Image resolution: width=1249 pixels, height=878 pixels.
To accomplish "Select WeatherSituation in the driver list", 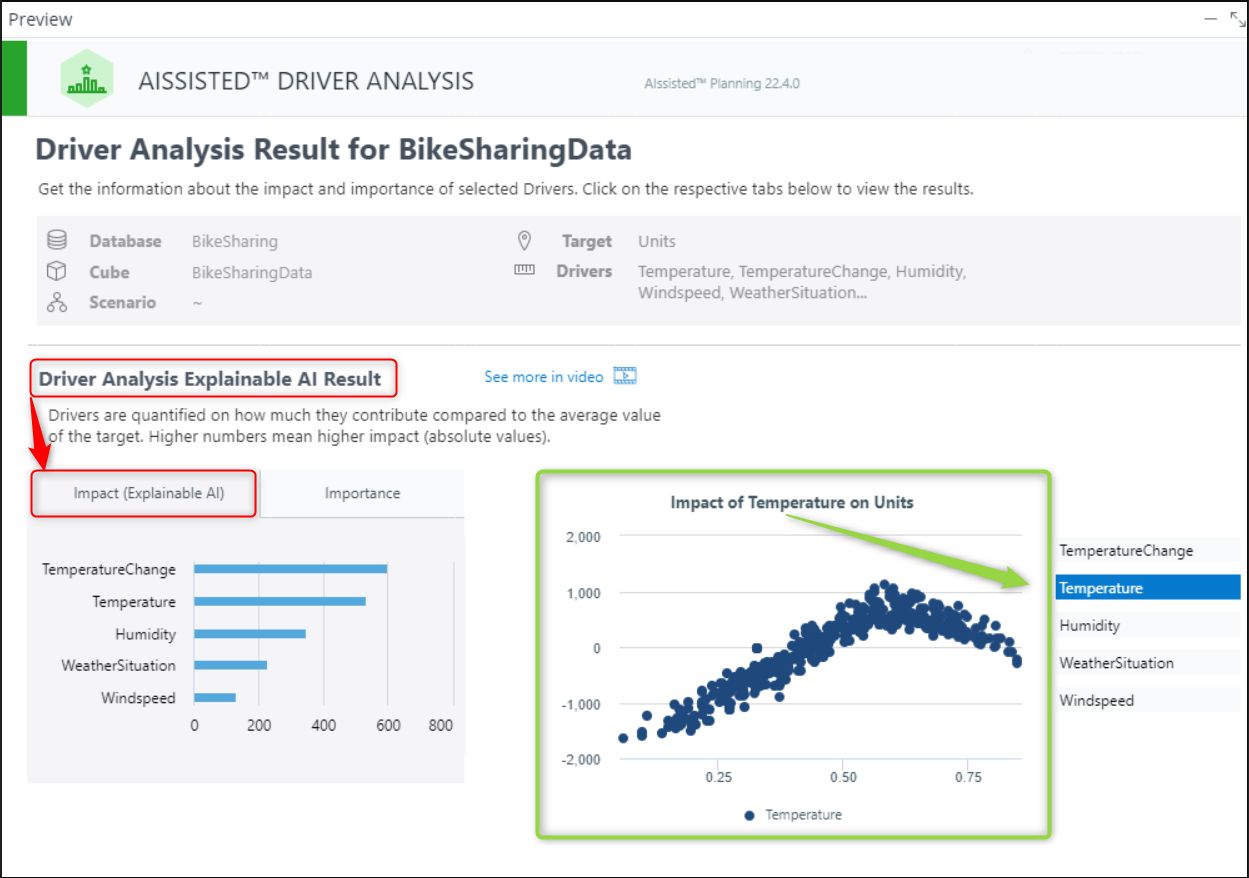I will coord(1146,662).
